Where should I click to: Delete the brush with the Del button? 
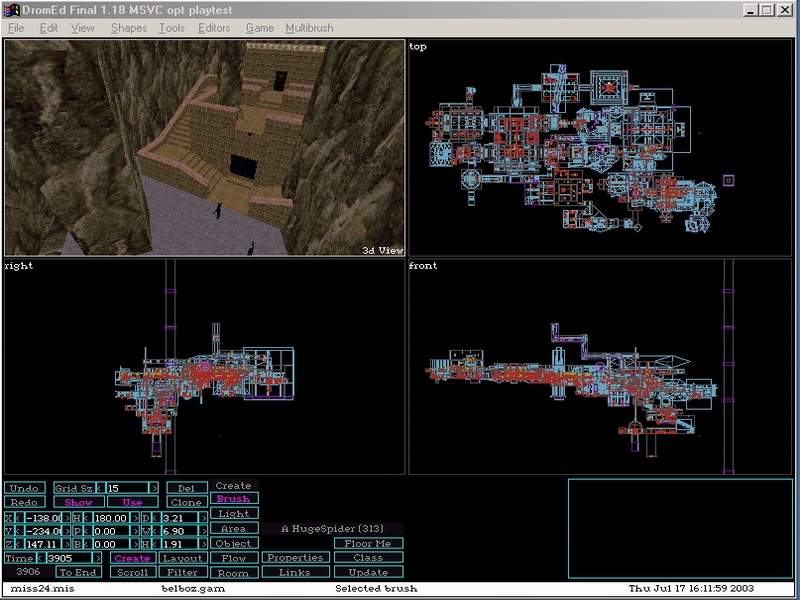click(187, 488)
